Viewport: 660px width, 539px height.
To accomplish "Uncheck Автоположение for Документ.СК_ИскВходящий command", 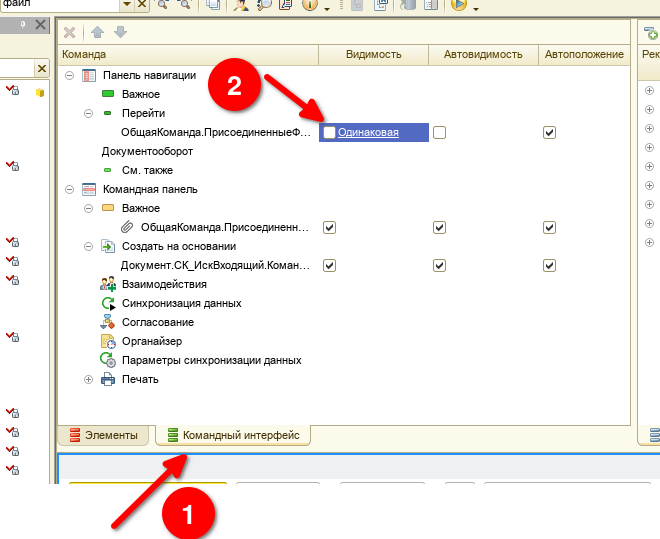I will (549, 266).
